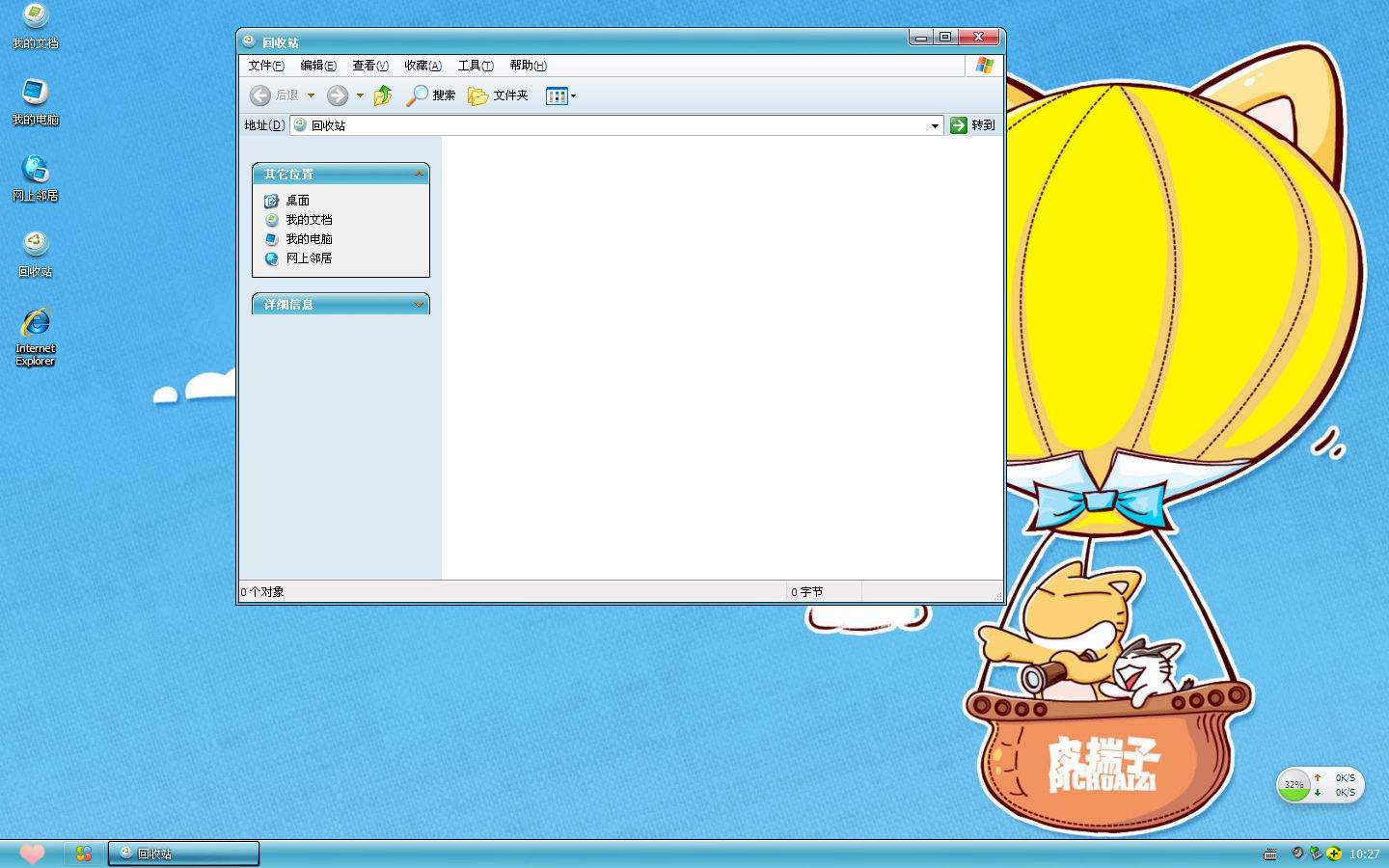Screen dimensions: 1389x868
Task: Open the 文件(F) menu
Action: [x=266, y=66]
